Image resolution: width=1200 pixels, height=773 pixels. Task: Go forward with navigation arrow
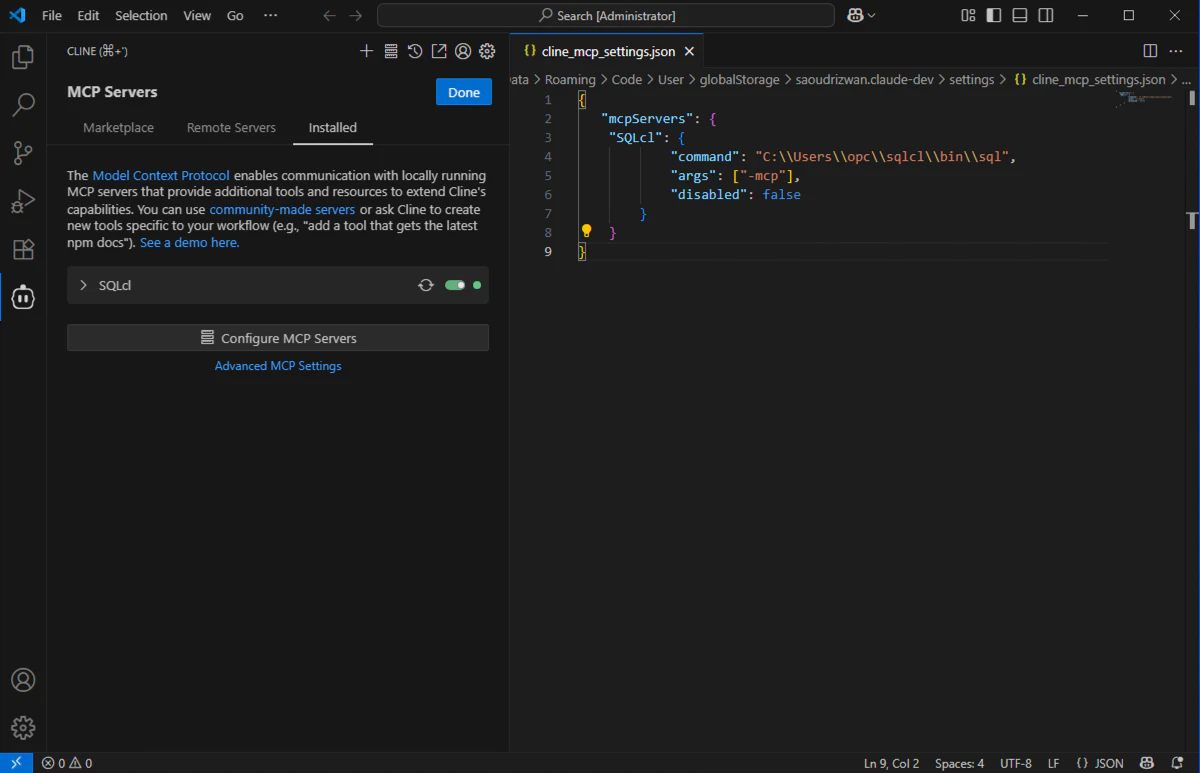point(356,15)
